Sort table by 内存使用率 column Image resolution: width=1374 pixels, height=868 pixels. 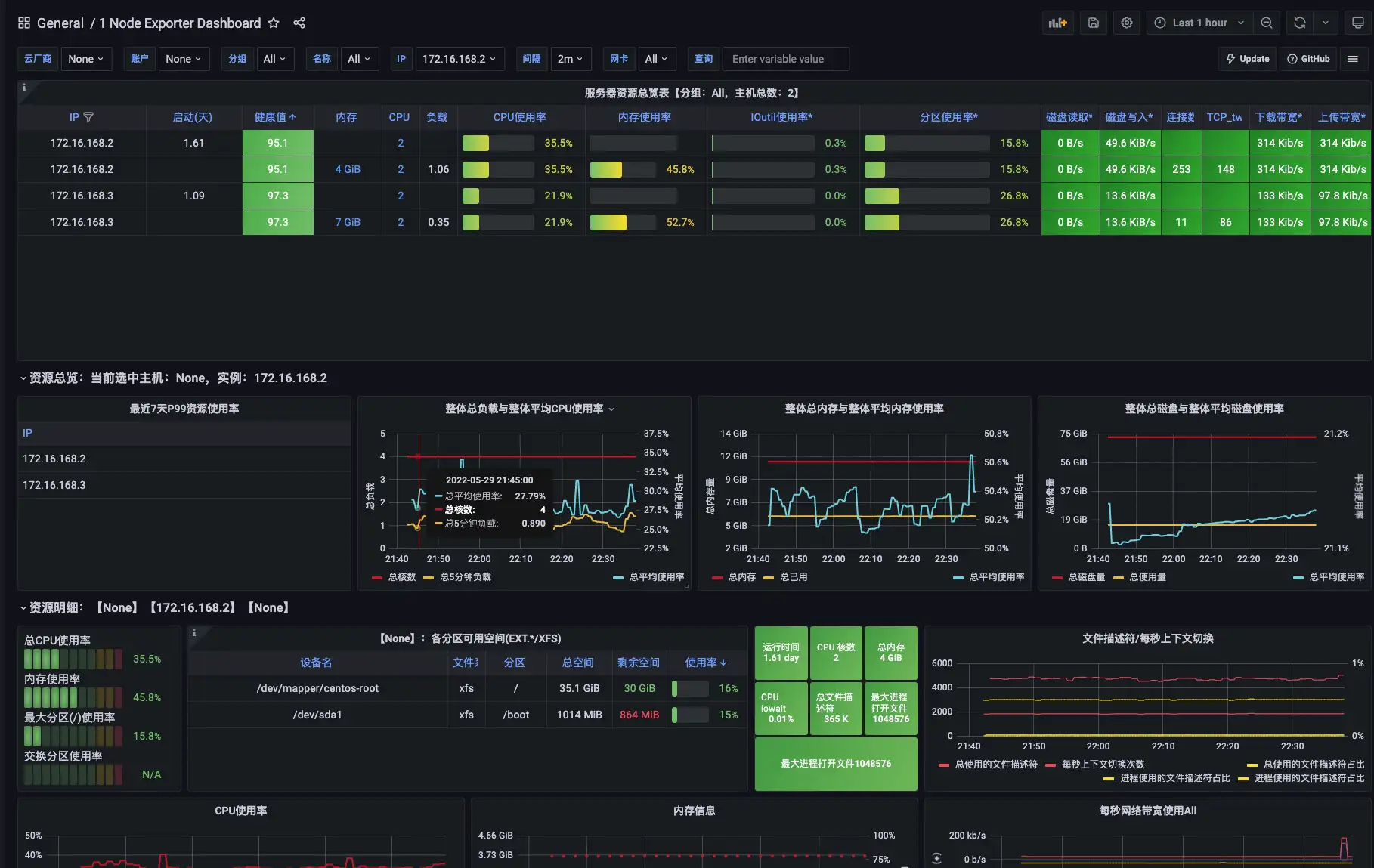[645, 117]
